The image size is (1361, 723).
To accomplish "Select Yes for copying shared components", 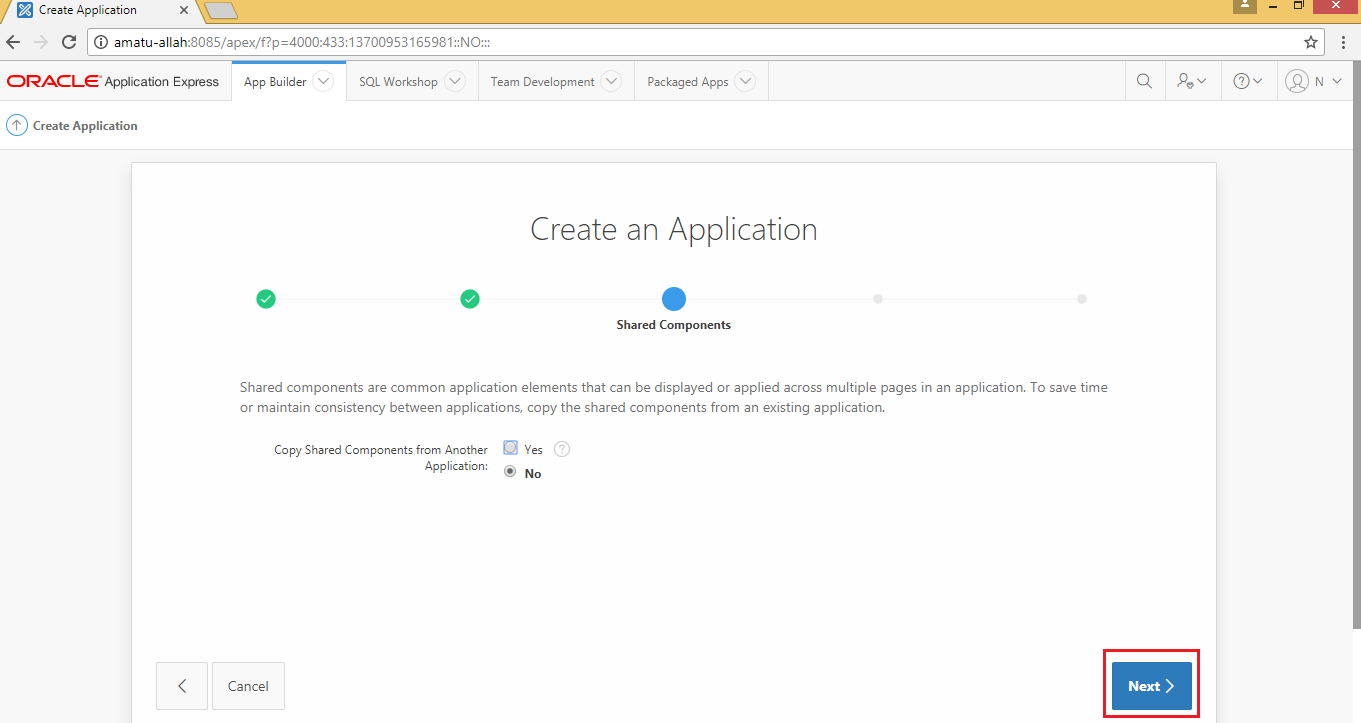I will 510,448.
